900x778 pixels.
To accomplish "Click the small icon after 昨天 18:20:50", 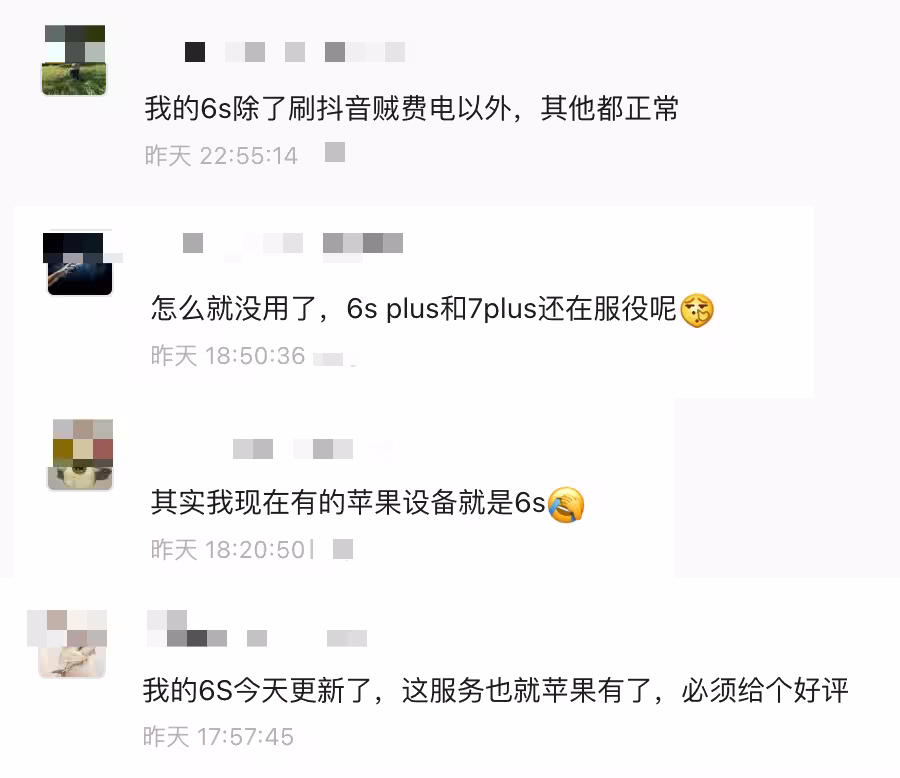I will [343, 549].
